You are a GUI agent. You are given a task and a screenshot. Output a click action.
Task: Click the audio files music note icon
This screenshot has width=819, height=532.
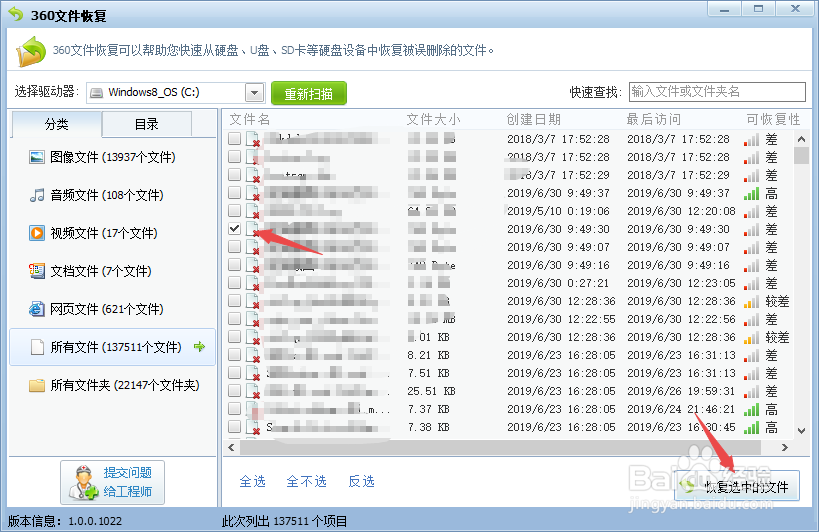37,195
